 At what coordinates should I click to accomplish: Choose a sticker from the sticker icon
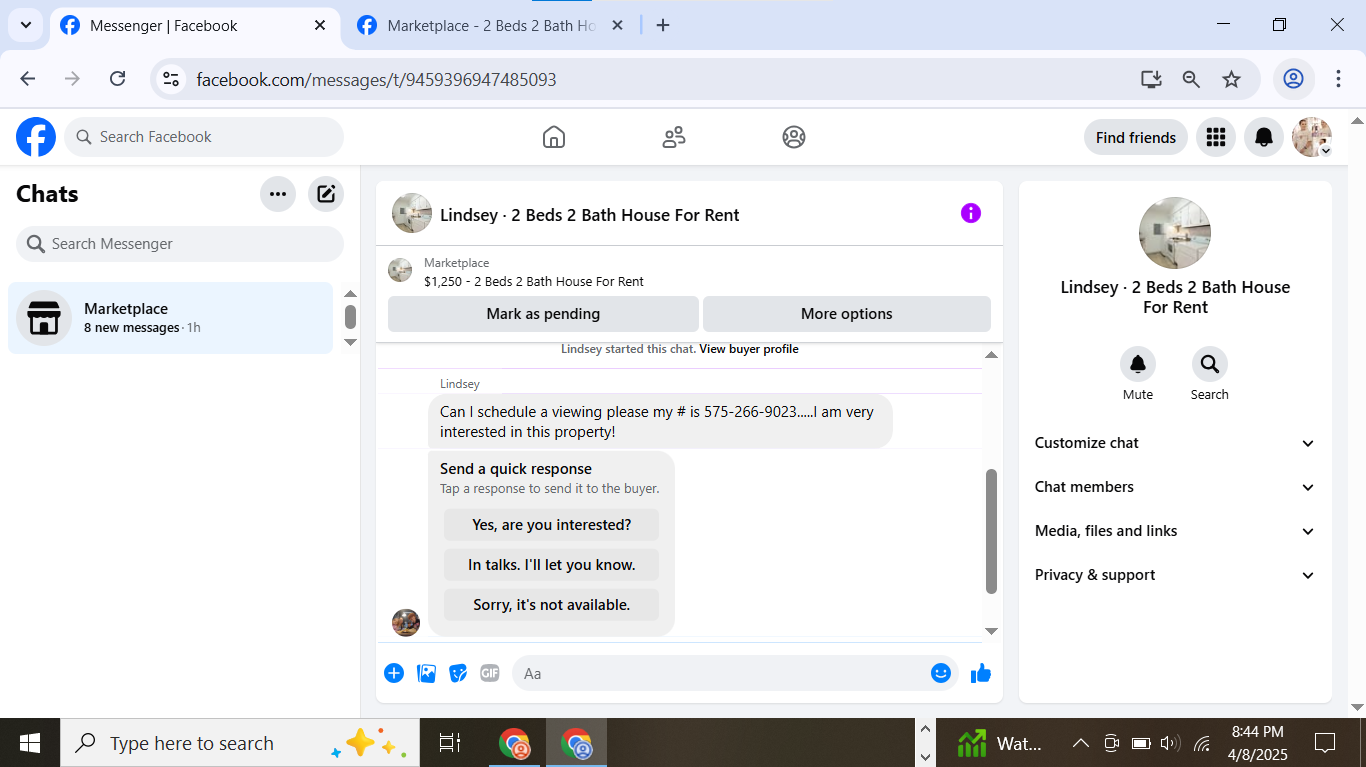[458, 673]
